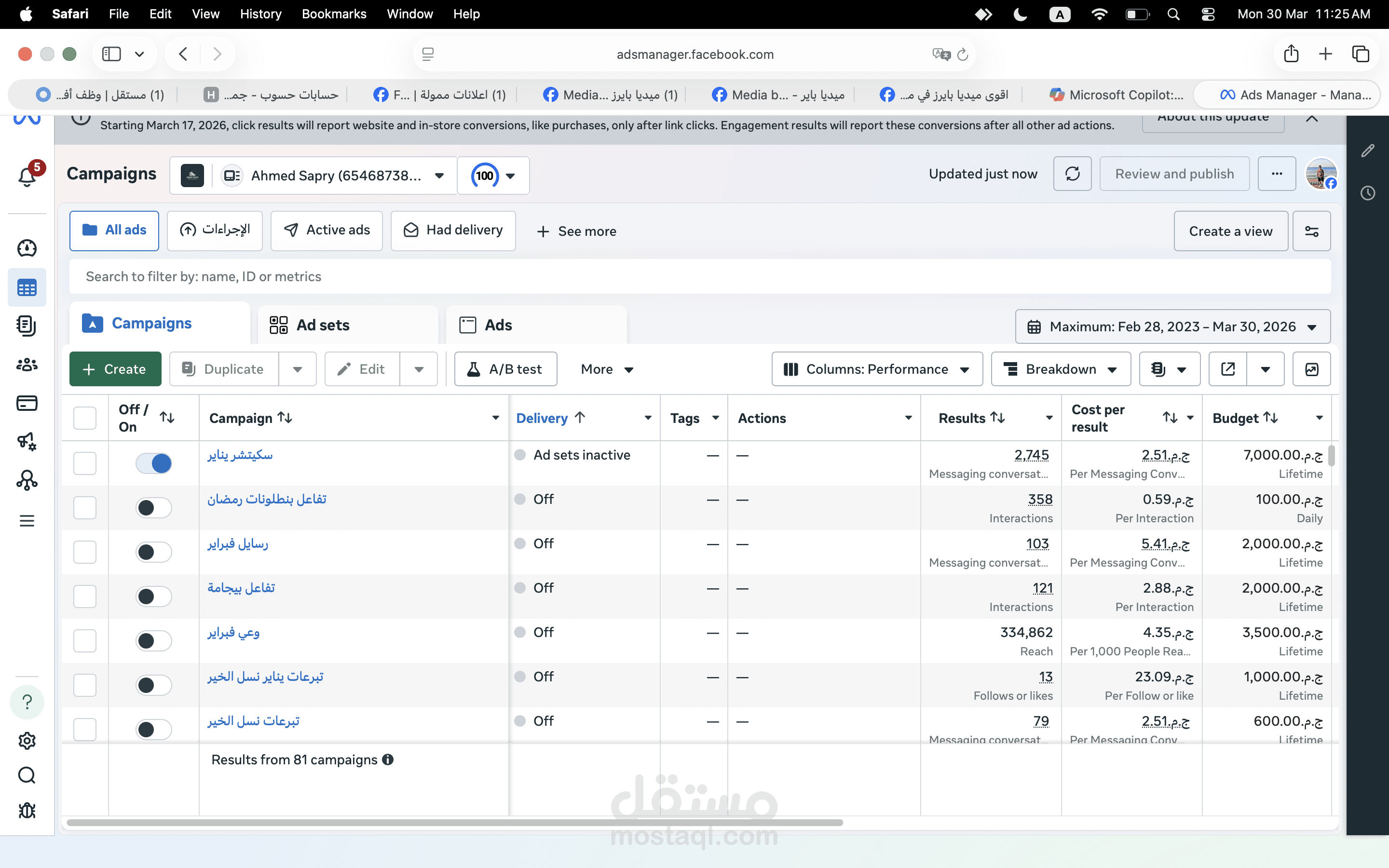Turn on the وعي فبراير campaign toggle
1389x868 pixels.
click(154, 641)
